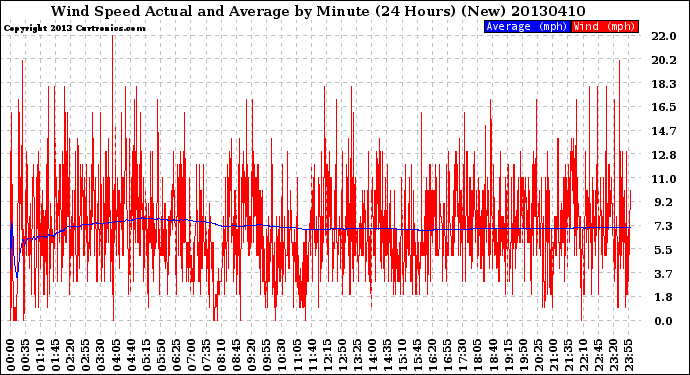This screenshot has width=690, height=375.
Task: Click the 5.5 y-axis label
Action: 663,250
